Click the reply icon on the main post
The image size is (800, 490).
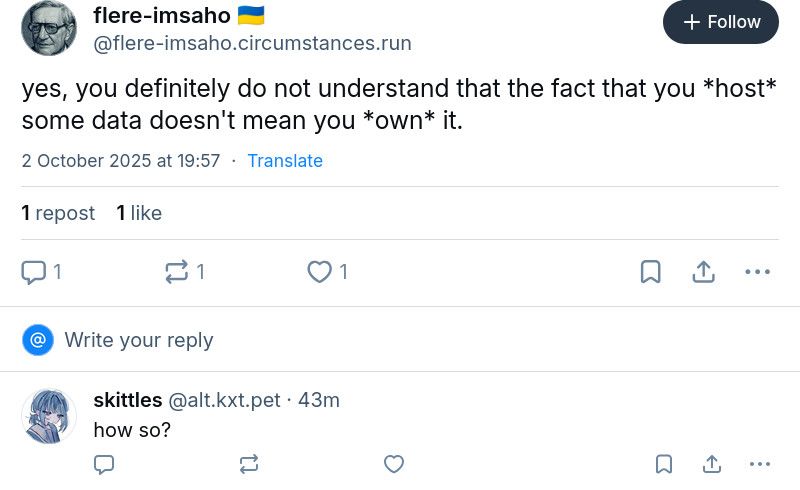pos(34,272)
